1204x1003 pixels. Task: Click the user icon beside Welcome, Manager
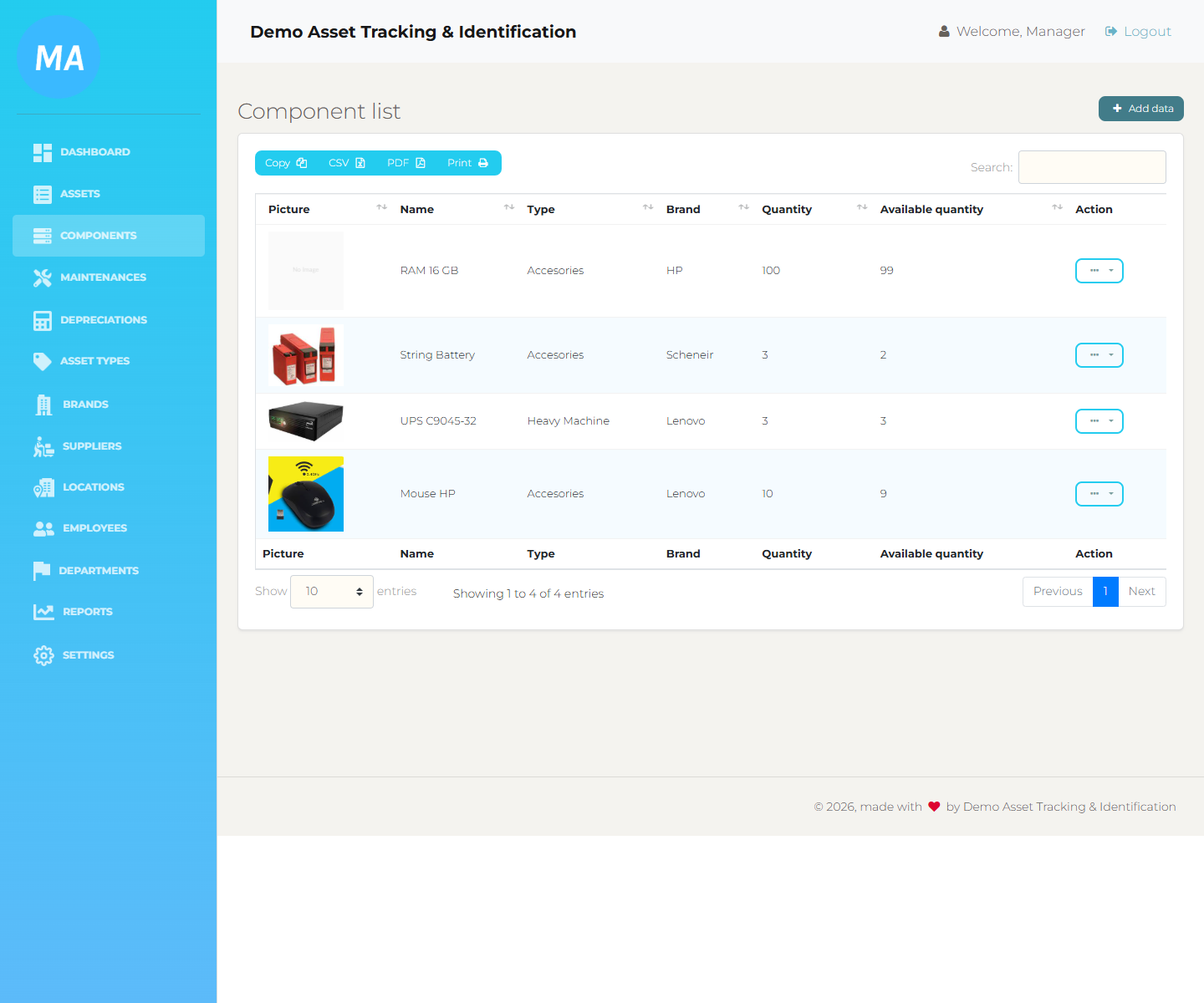(944, 32)
